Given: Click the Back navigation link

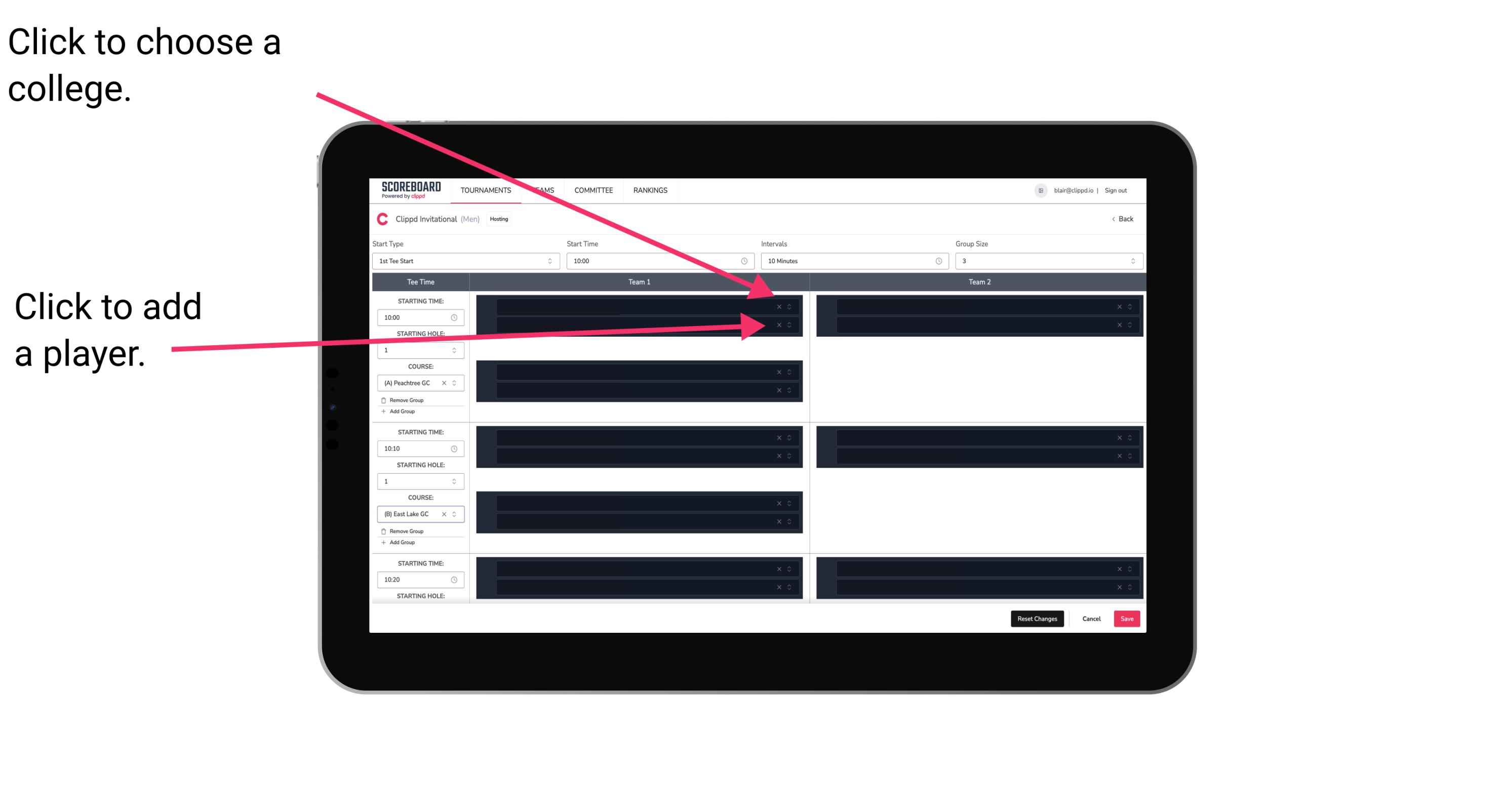Looking at the screenshot, I should pos(1122,218).
